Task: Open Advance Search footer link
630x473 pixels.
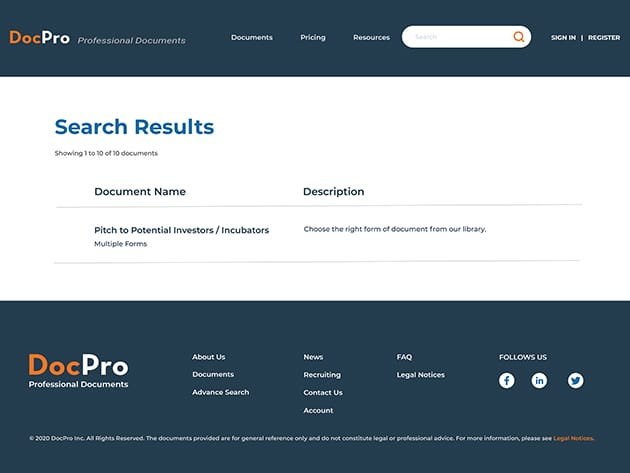Action: tap(221, 392)
